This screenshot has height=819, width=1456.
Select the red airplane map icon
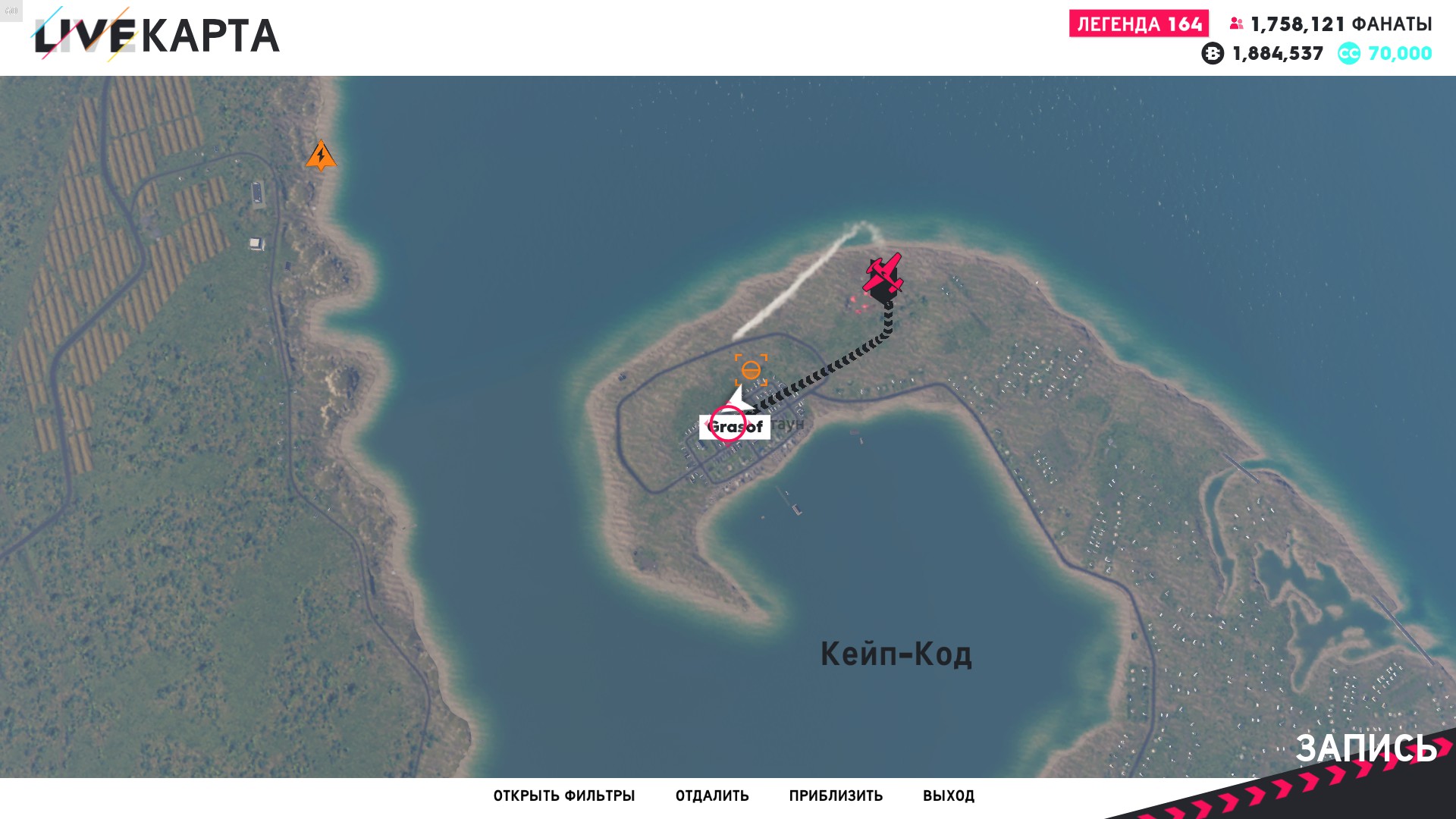click(883, 275)
